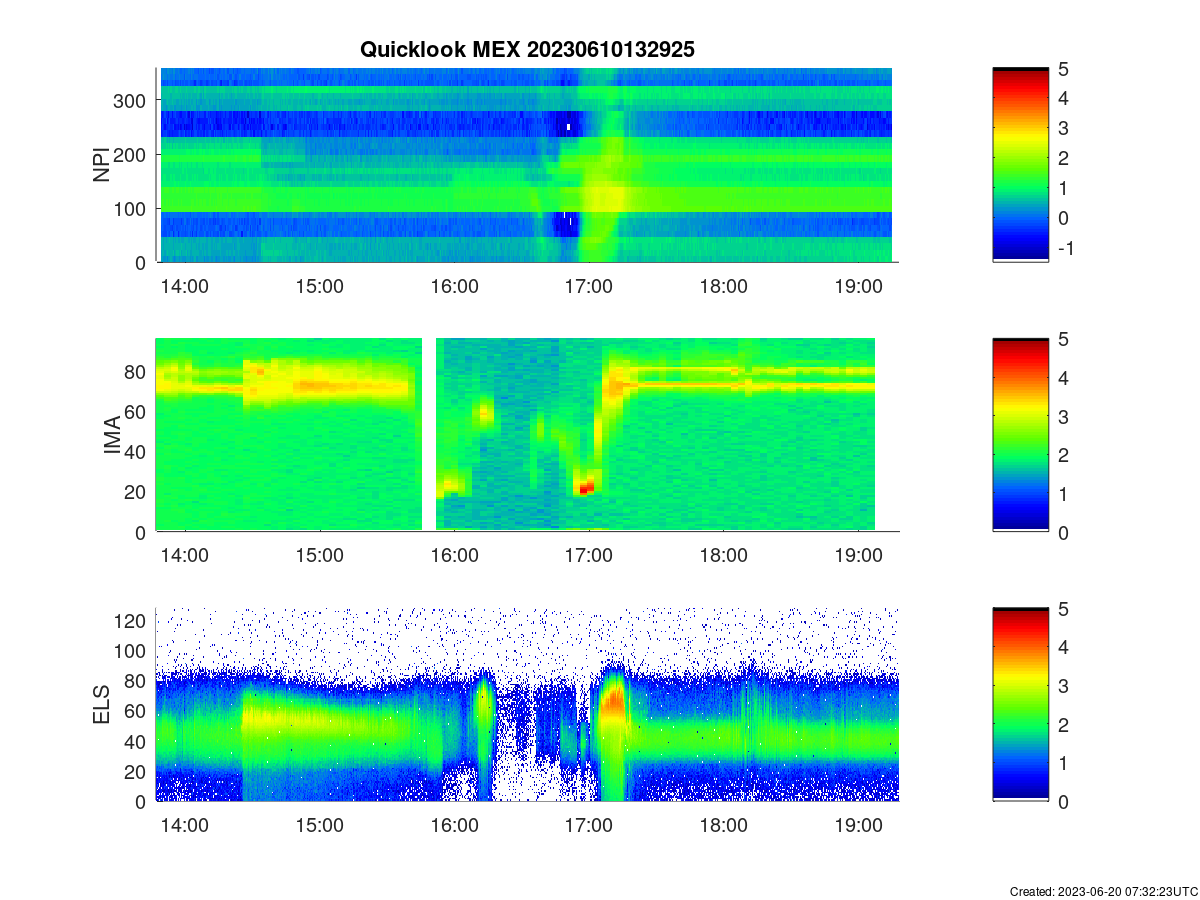Click the NPI colorbar

point(1020,165)
